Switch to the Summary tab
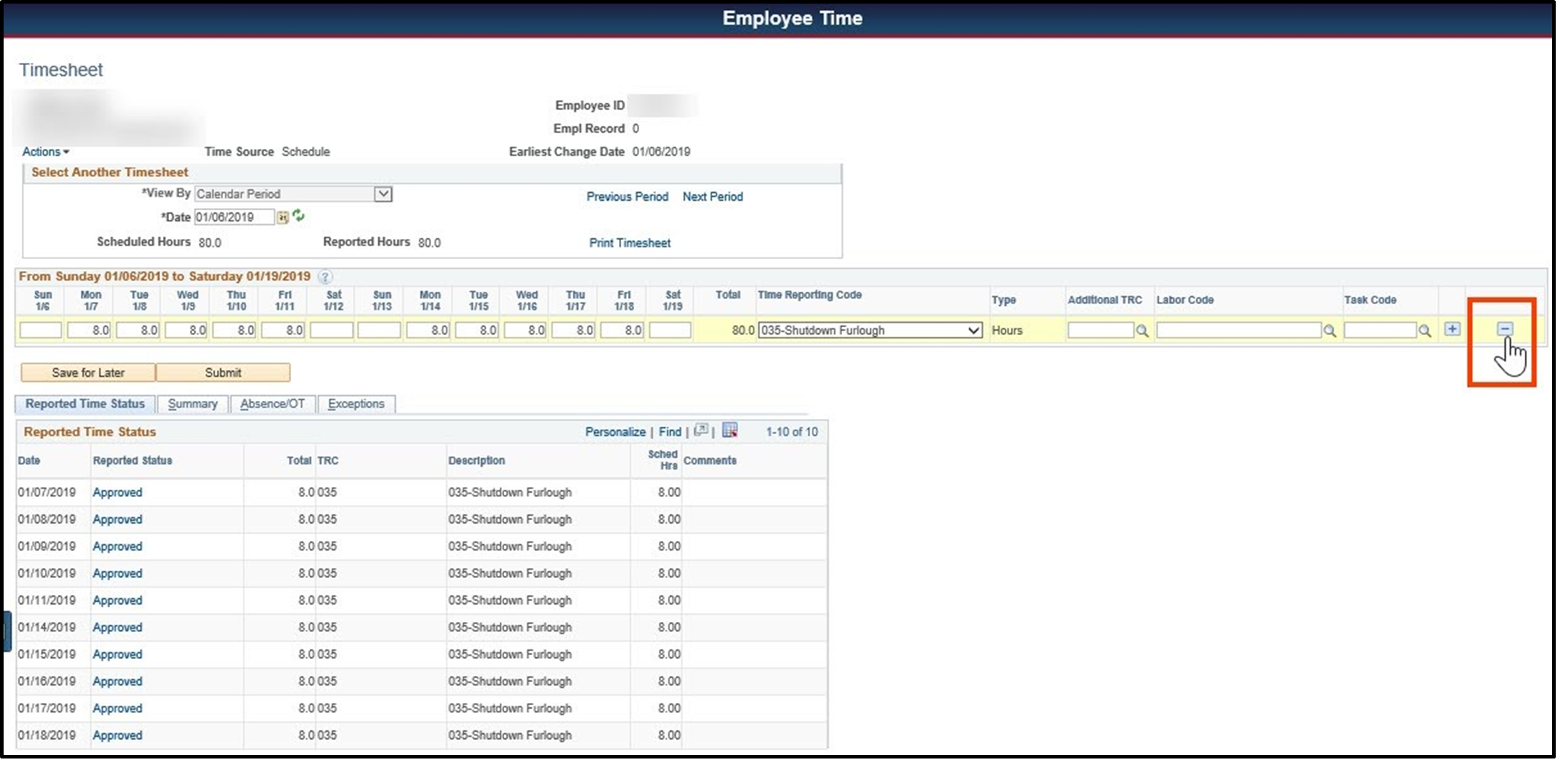 pos(191,404)
